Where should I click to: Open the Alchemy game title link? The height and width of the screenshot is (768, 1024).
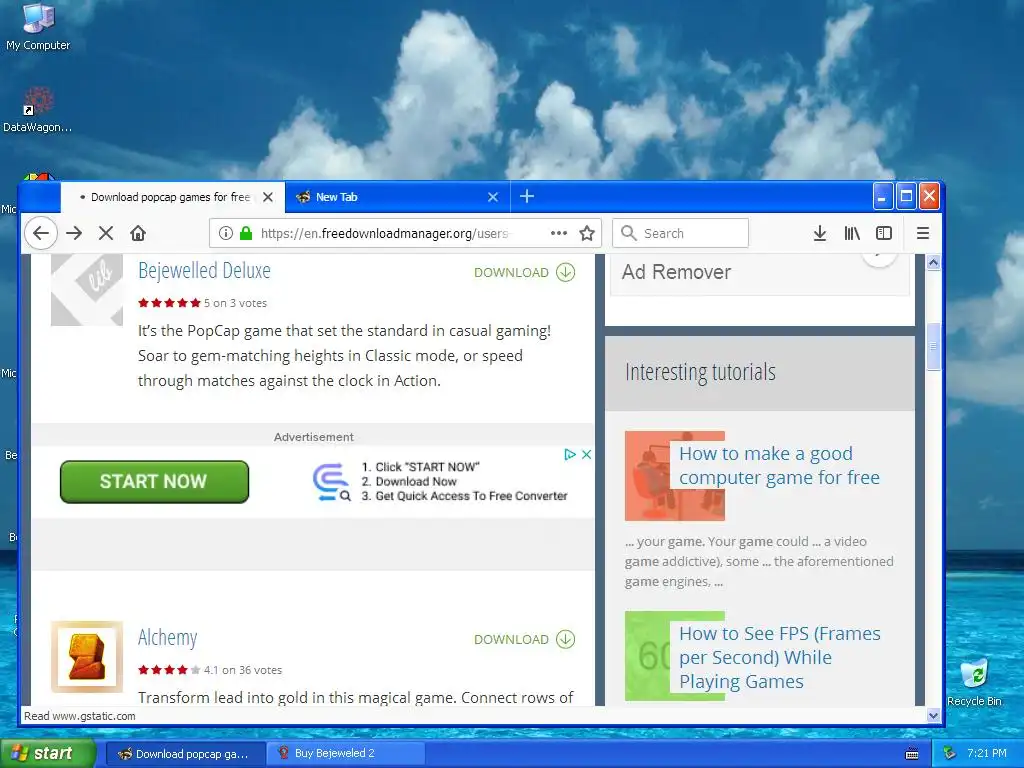pyautogui.click(x=167, y=637)
